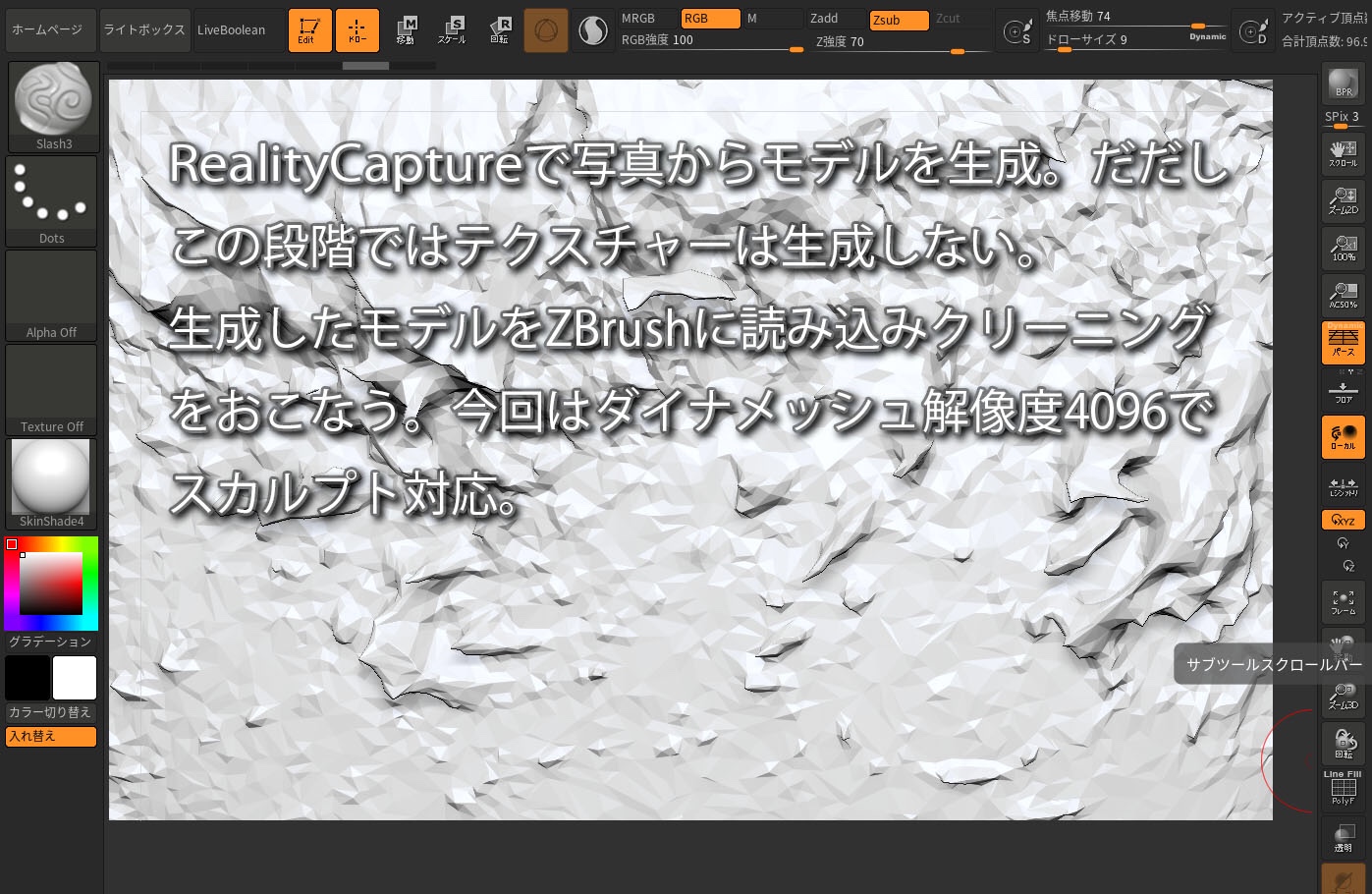Enable MRGB channel

coord(649,19)
